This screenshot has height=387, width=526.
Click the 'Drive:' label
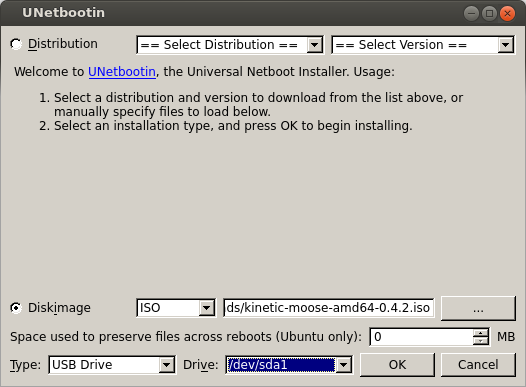tap(200, 365)
